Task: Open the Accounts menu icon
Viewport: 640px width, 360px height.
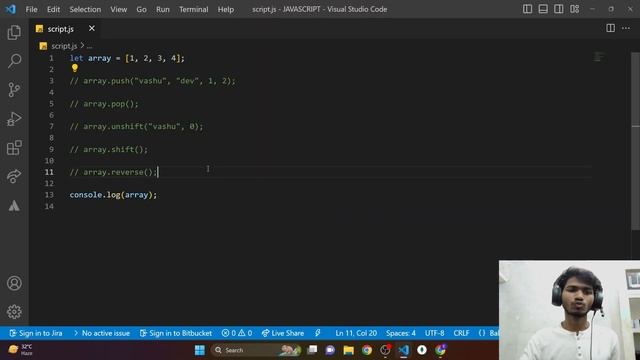Action: [14, 283]
